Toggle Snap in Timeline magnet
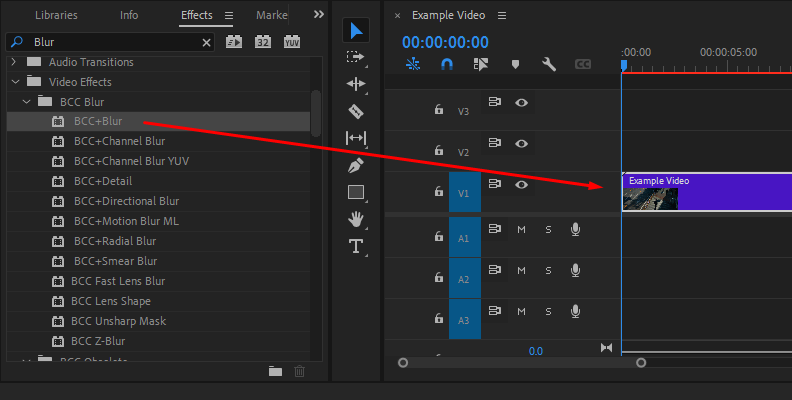The height and width of the screenshot is (400, 792). click(x=447, y=64)
